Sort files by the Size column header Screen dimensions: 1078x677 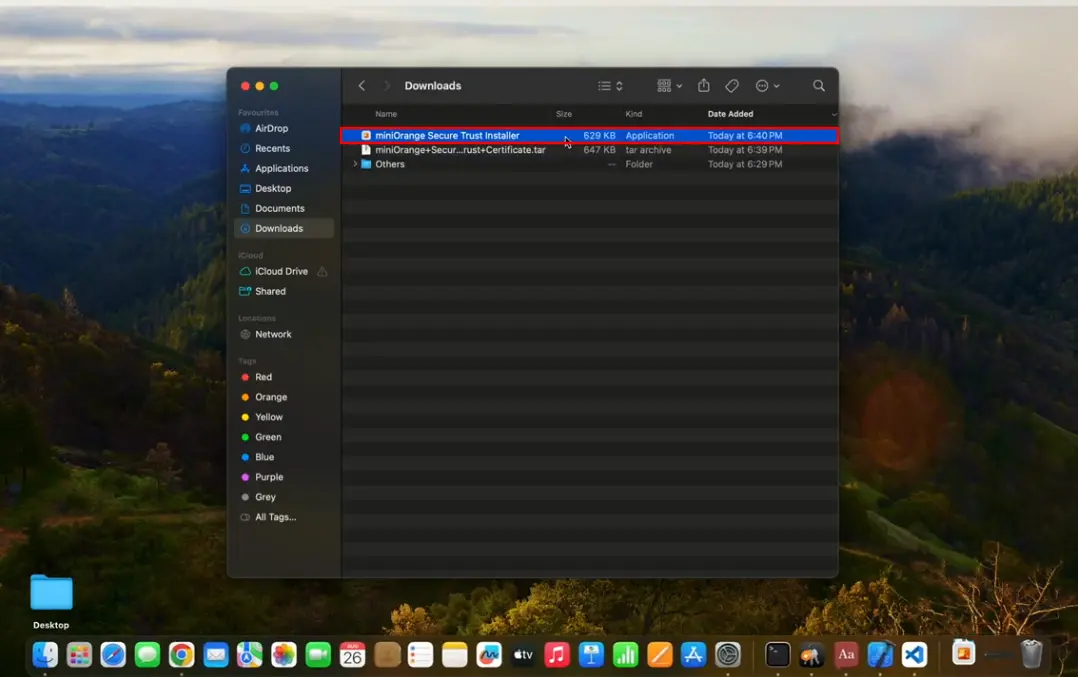[x=564, y=114]
